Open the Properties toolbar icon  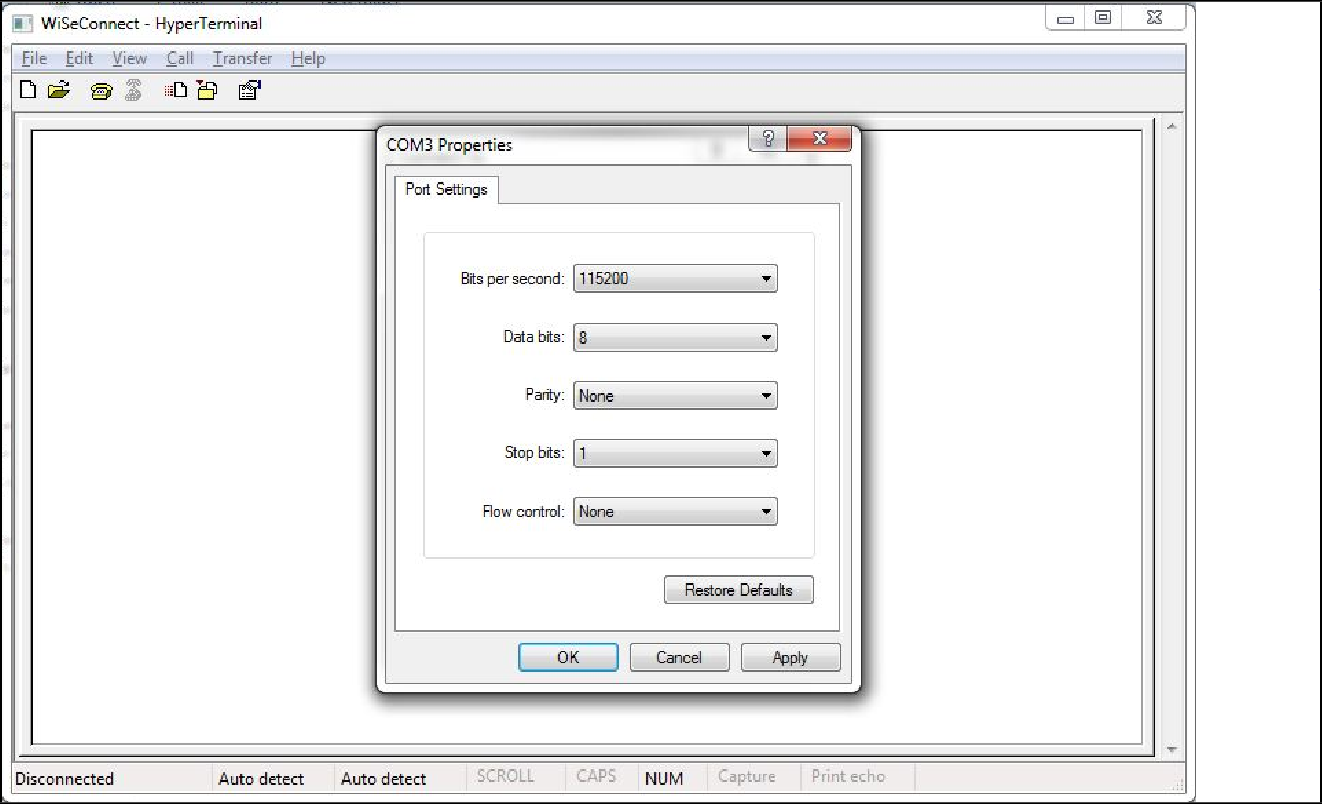click(x=249, y=91)
